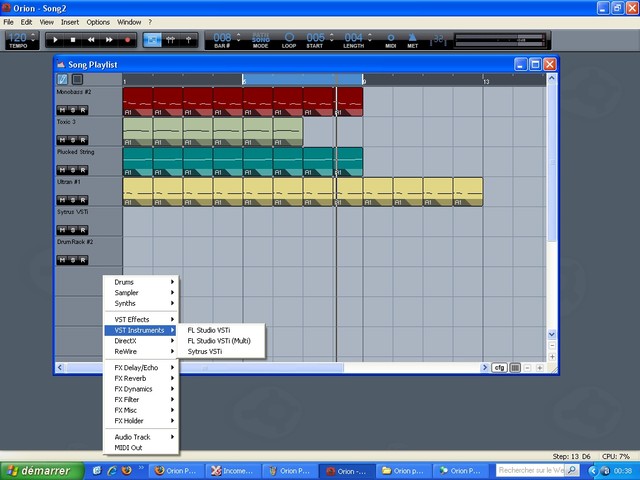Expand the DirectX submenu
The height and width of the screenshot is (480, 640).
point(140,341)
